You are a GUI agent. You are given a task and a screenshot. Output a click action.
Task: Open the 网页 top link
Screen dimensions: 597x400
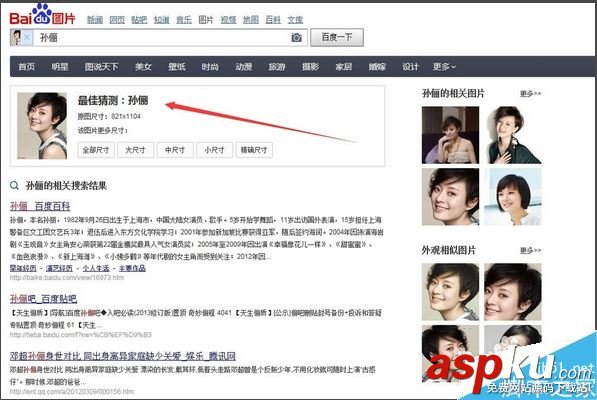point(117,19)
